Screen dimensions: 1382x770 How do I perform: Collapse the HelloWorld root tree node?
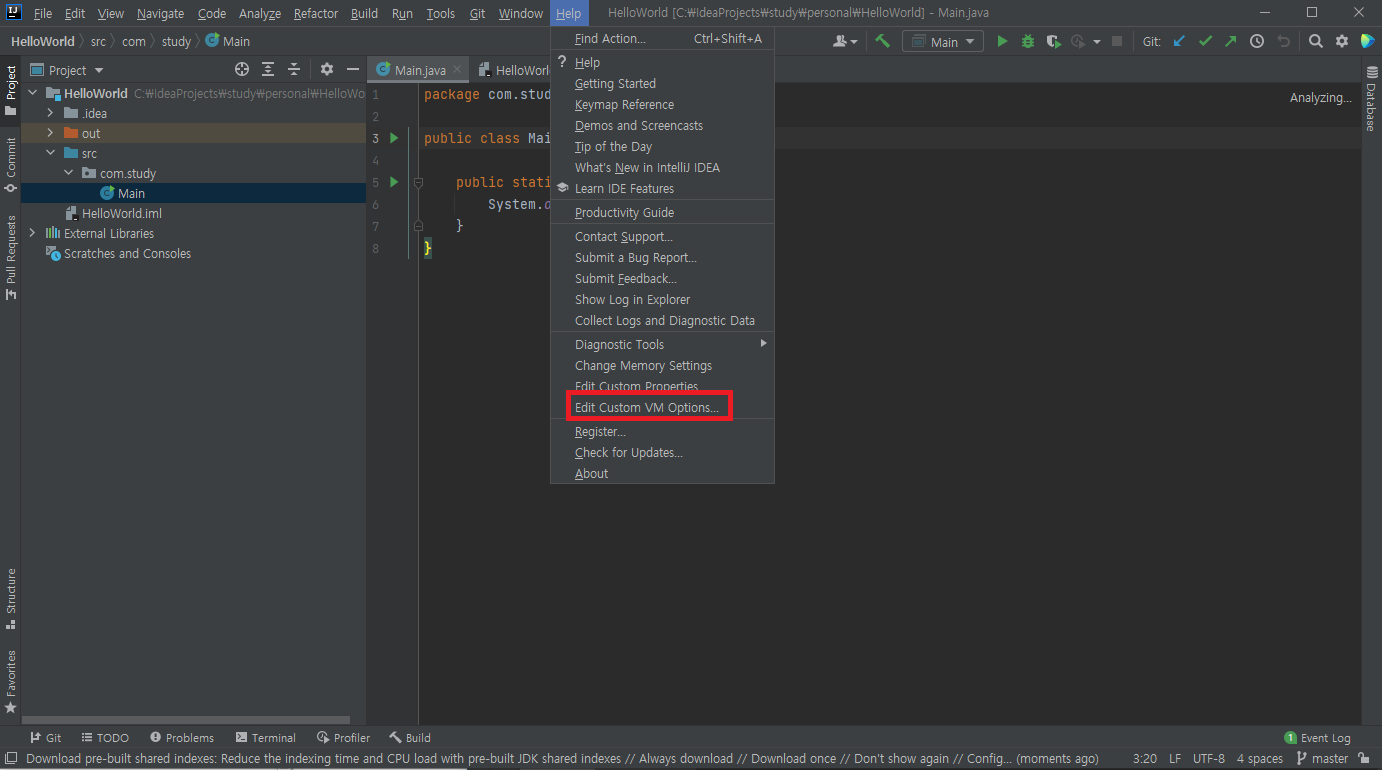(x=33, y=93)
